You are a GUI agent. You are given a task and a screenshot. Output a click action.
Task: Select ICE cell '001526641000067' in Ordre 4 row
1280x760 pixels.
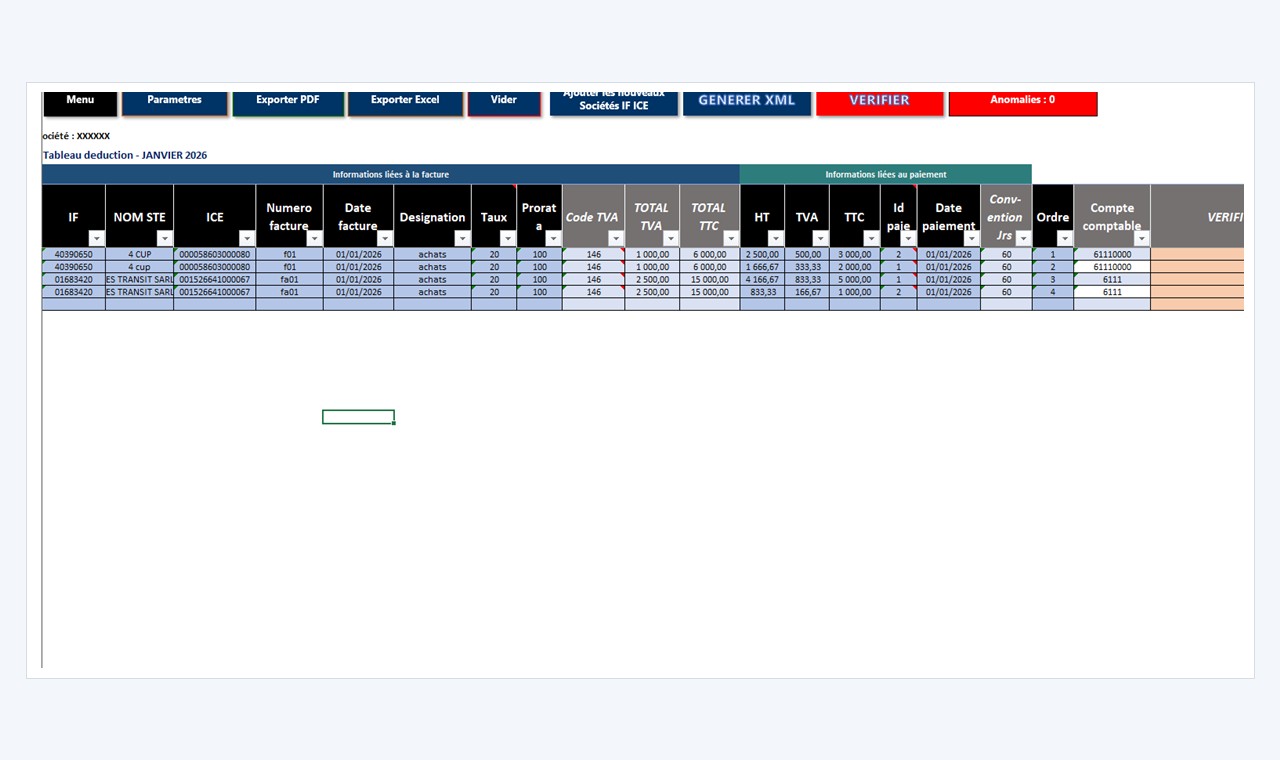click(x=215, y=292)
